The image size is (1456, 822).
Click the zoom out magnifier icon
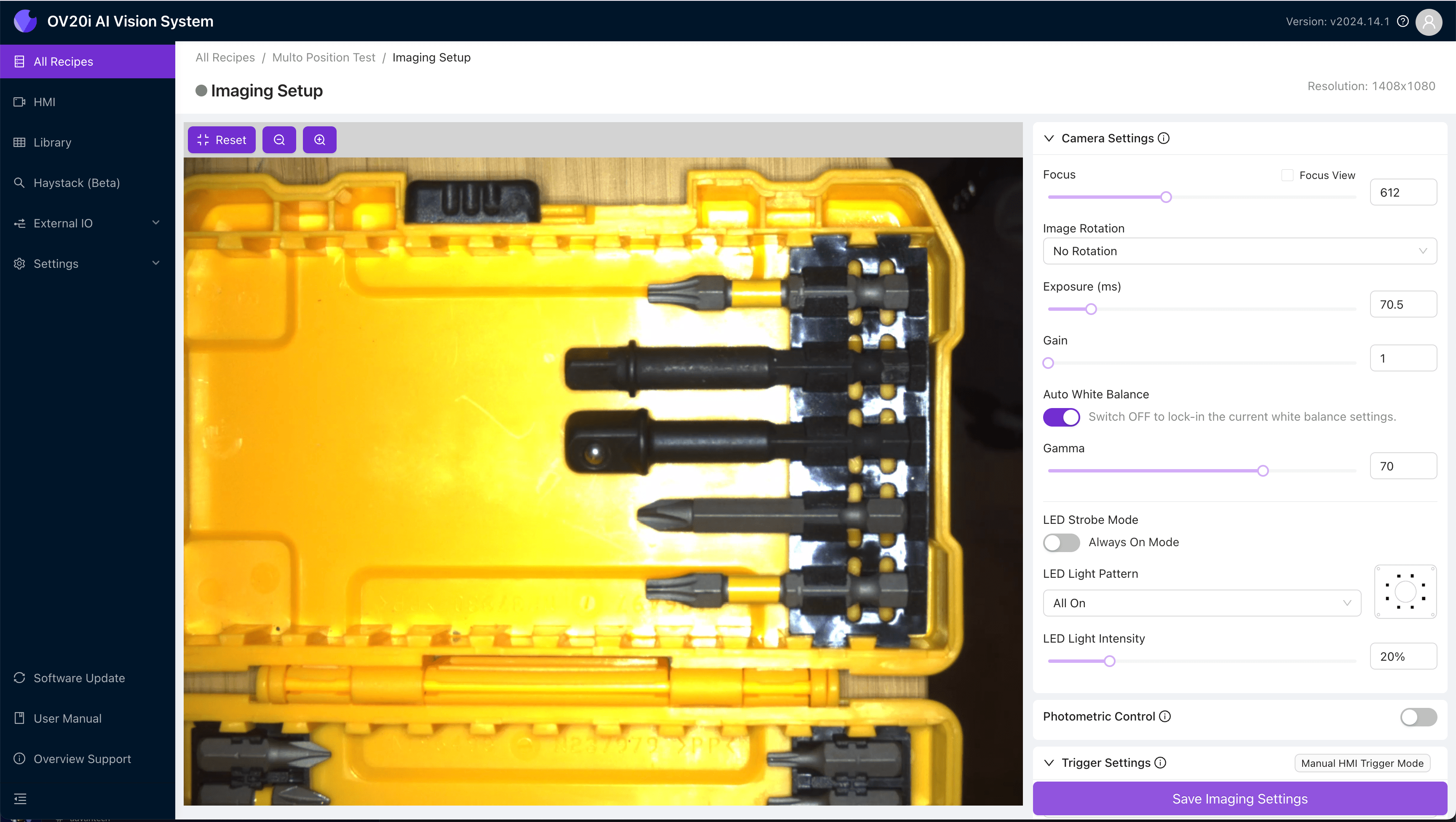[279, 139]
